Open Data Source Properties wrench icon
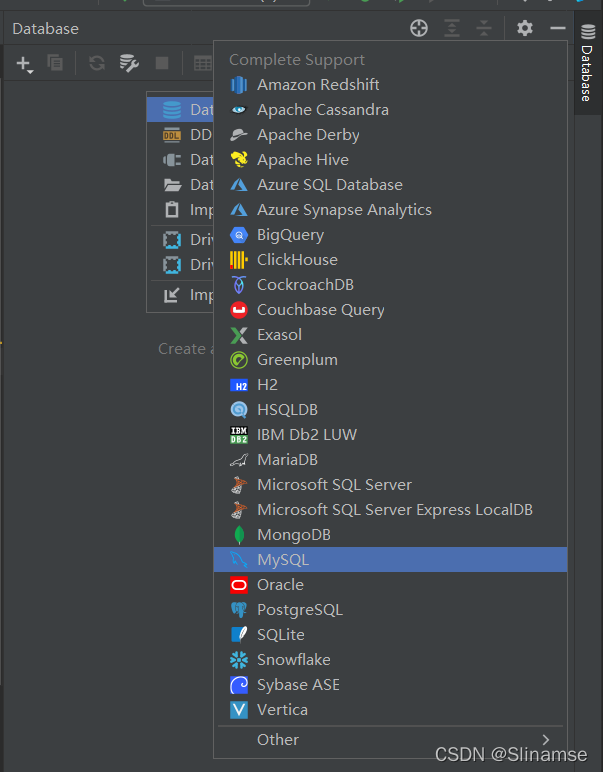 (129, 63)
